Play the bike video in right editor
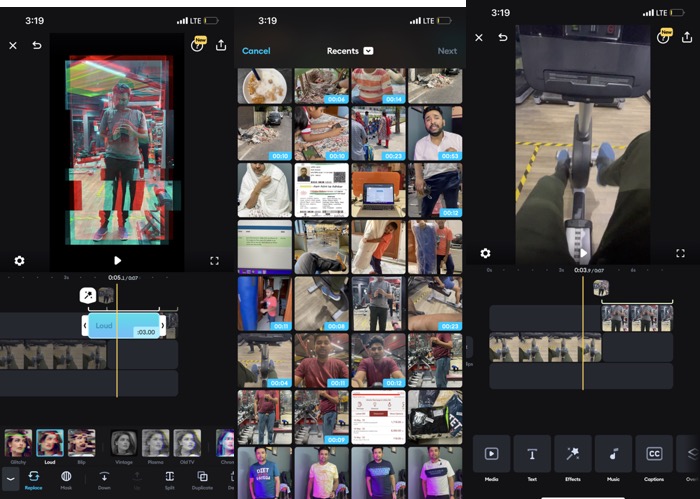Screen dimensions: 700x499 click(x=583, y=253)
